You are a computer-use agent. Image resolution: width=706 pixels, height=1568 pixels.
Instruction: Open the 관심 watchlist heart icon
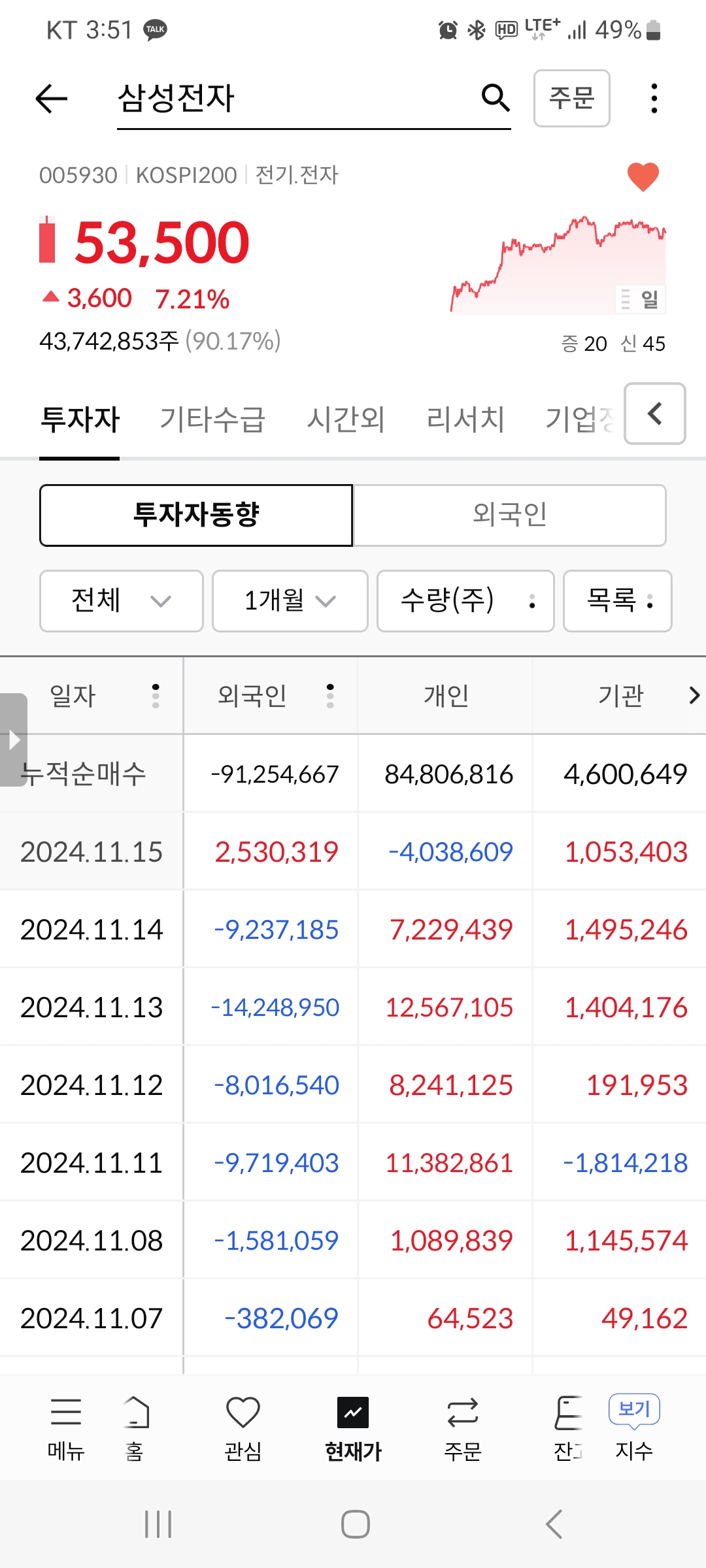coord(243,1413)
